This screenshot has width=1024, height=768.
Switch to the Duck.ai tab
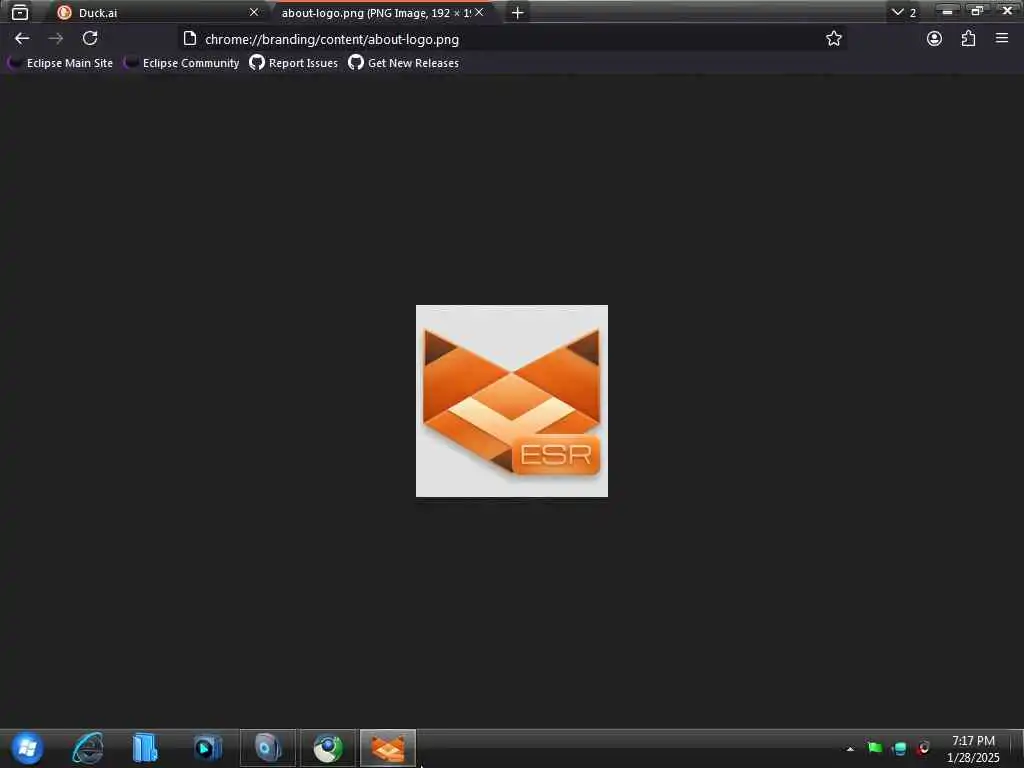[157, 12]
